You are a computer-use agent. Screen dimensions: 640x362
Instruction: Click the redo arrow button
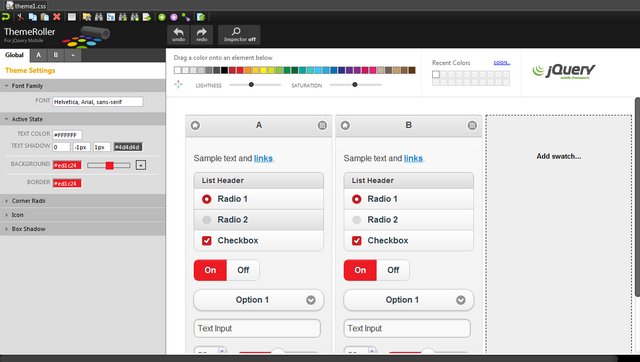202,35
